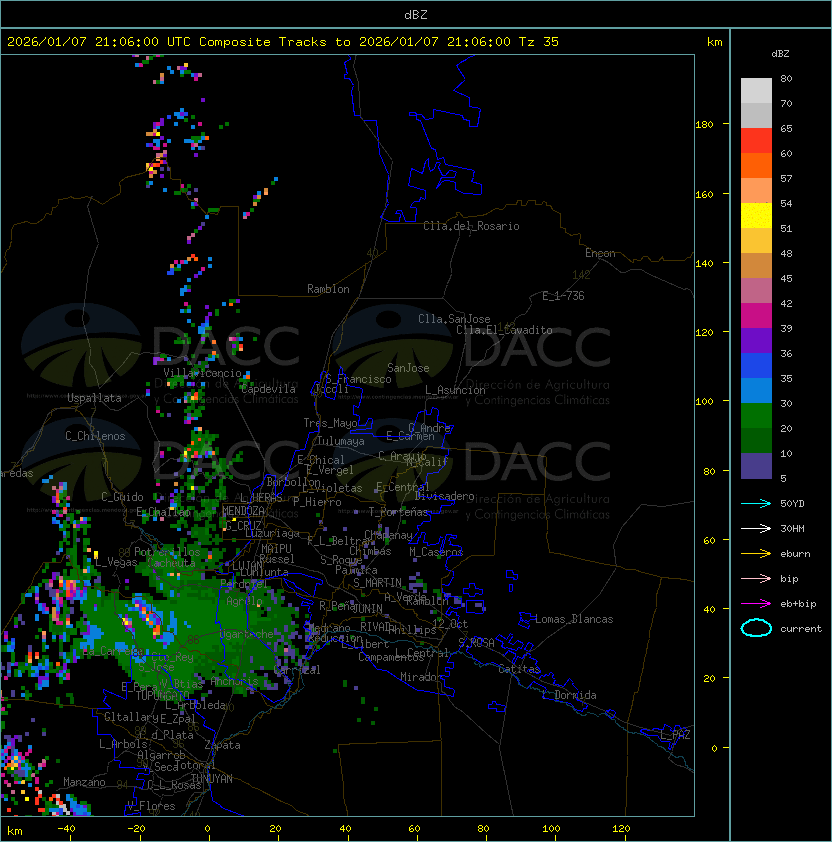The image size is (832, 842).
Task: Pick the light blue 30–35 dBZ swatch
Action: 756,391
